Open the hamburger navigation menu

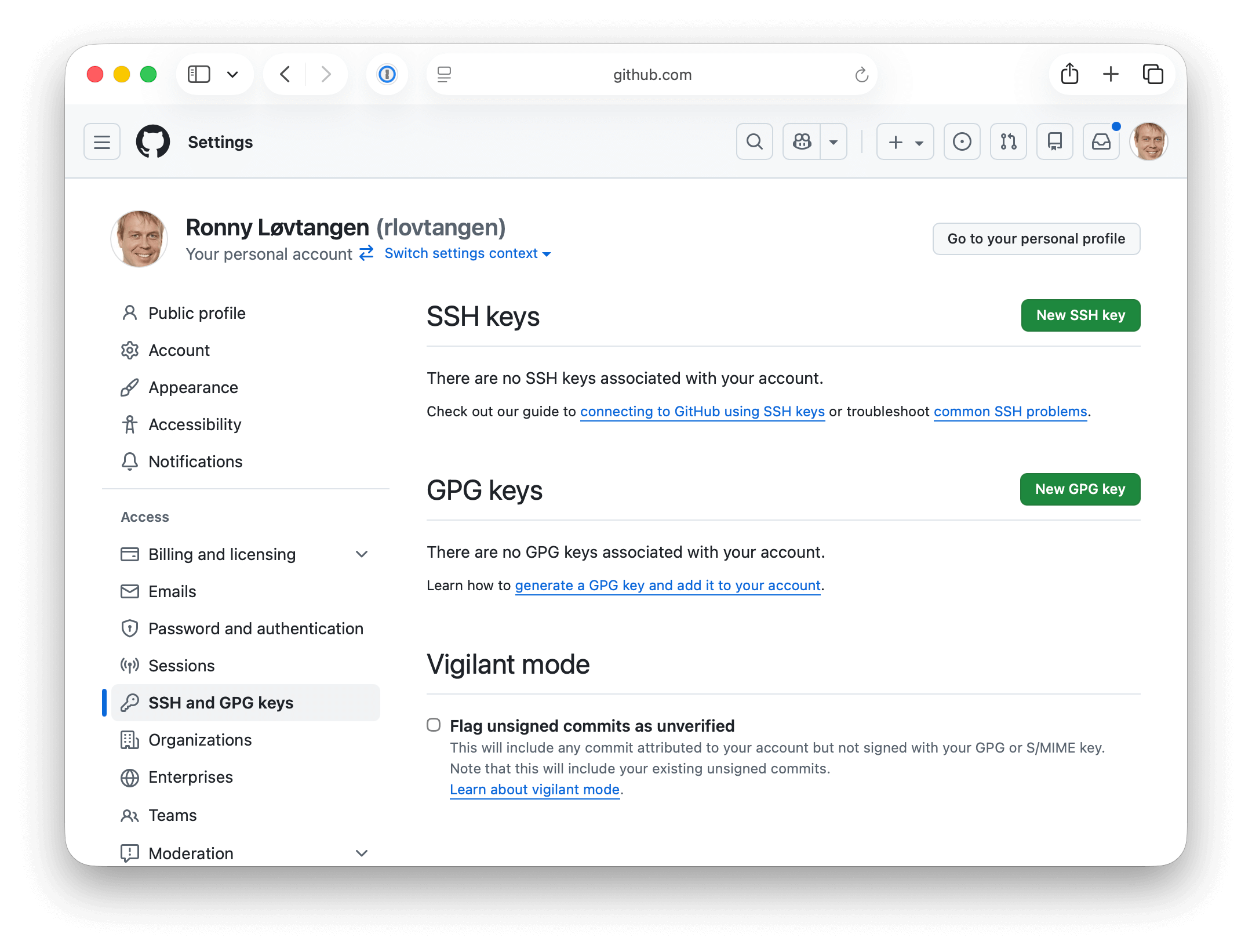tap(102, 141)
